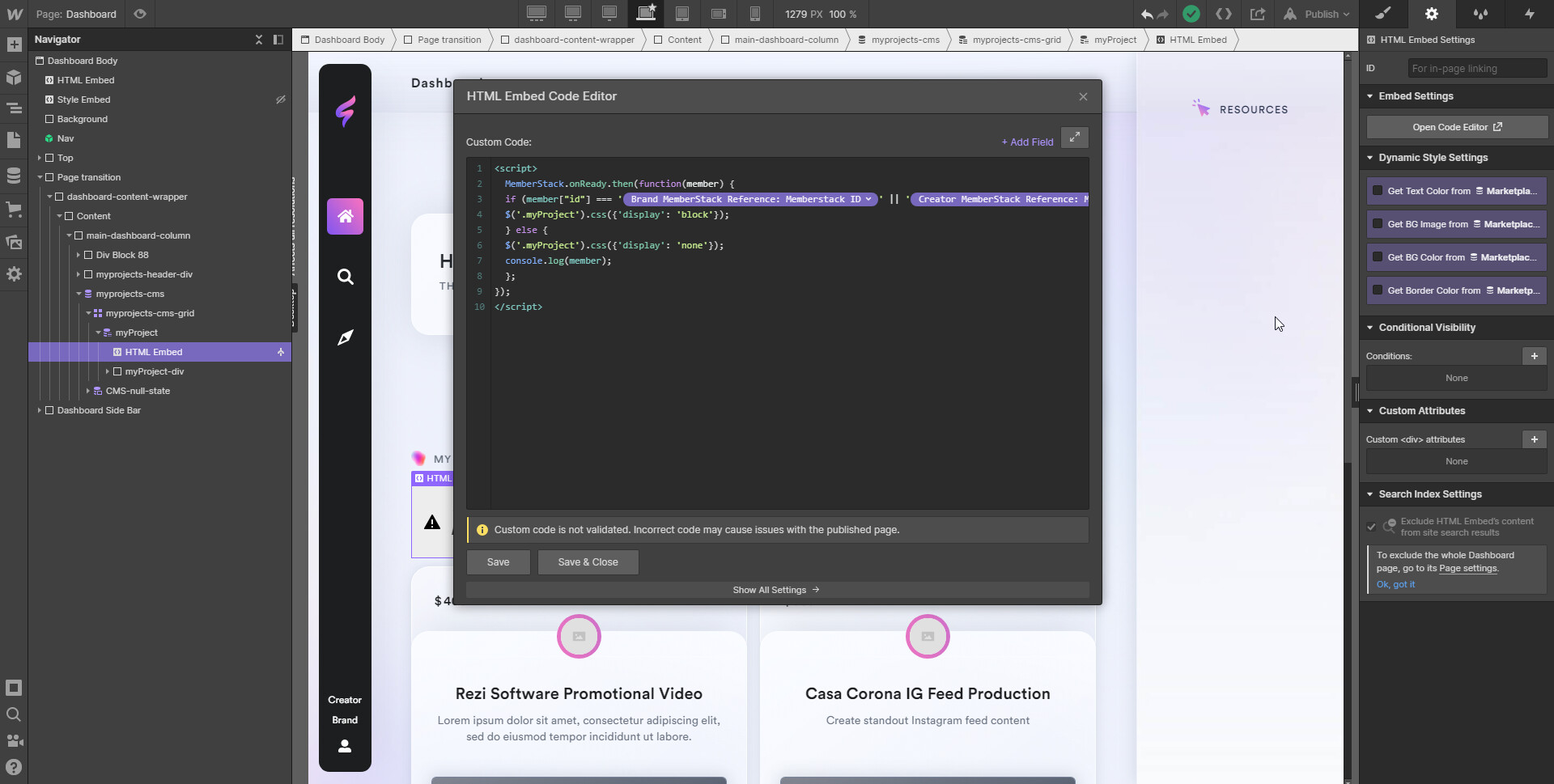Close the HTML Embed Code Editor
1554x784 pixels.
coord(1083,97)
